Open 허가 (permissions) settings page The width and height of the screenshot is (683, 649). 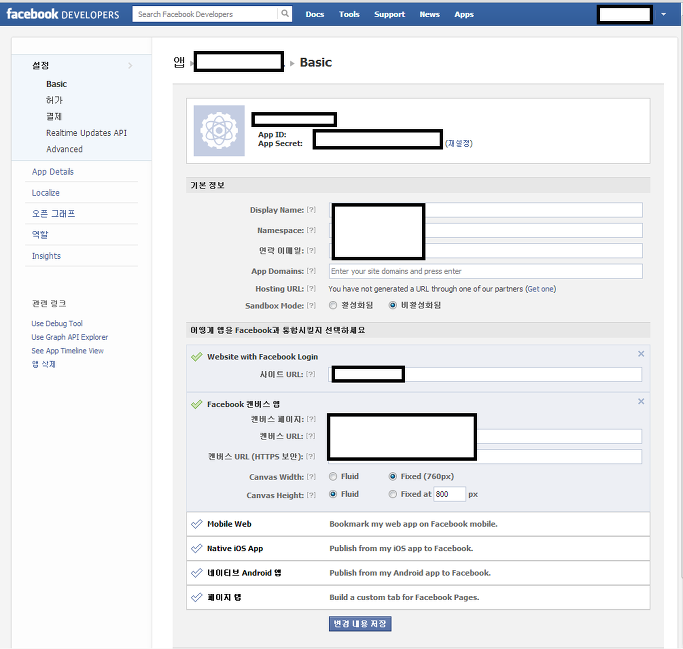54,100
